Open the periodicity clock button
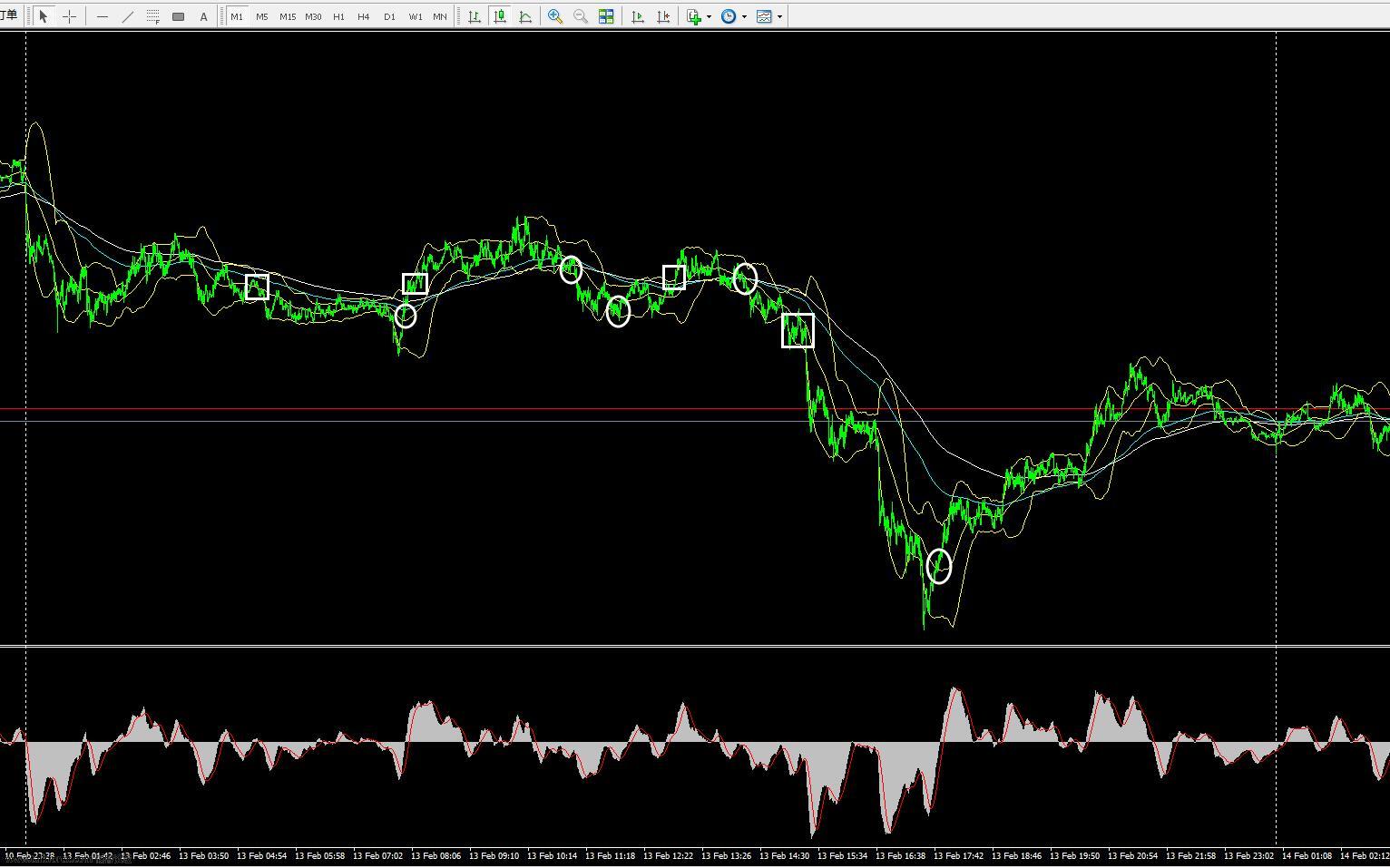 [729, 16]
